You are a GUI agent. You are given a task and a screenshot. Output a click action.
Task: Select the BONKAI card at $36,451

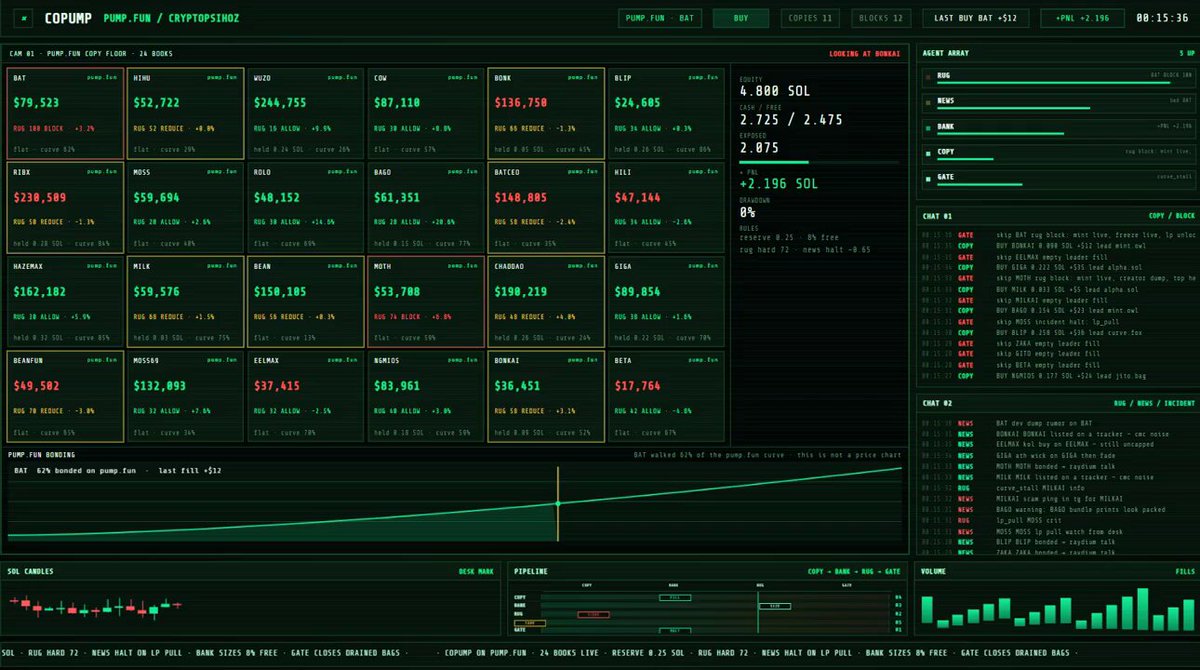coord(547,395)
